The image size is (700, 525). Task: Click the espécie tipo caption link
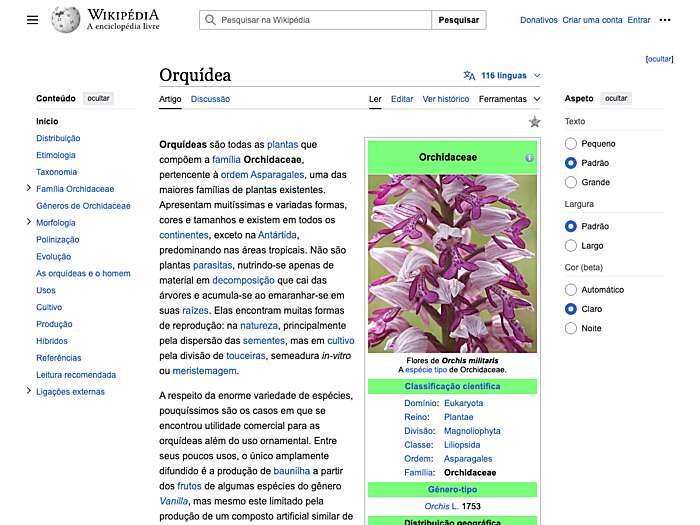tap(426, 370)
